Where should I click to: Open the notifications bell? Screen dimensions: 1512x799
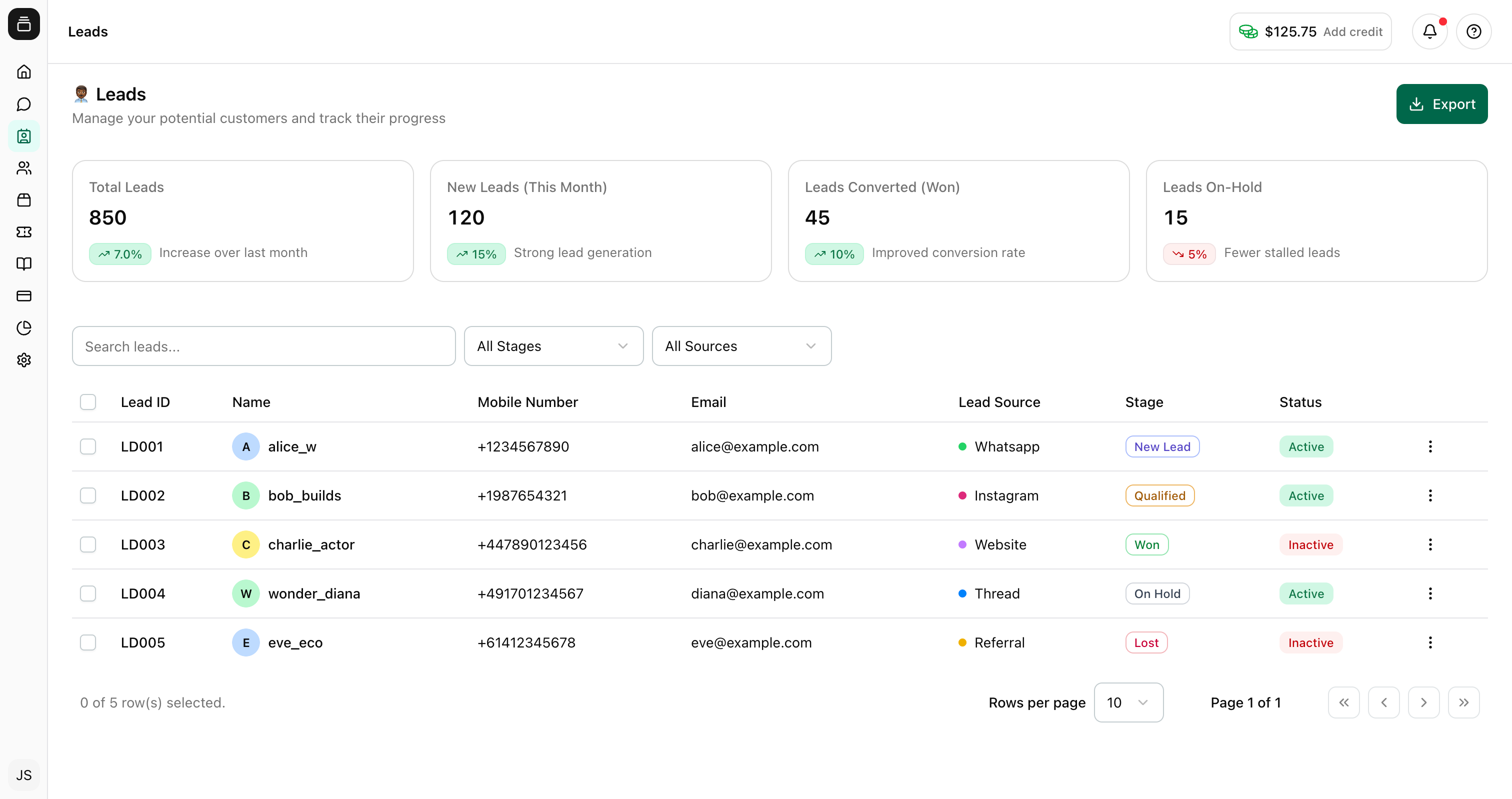coord(1430,31)
